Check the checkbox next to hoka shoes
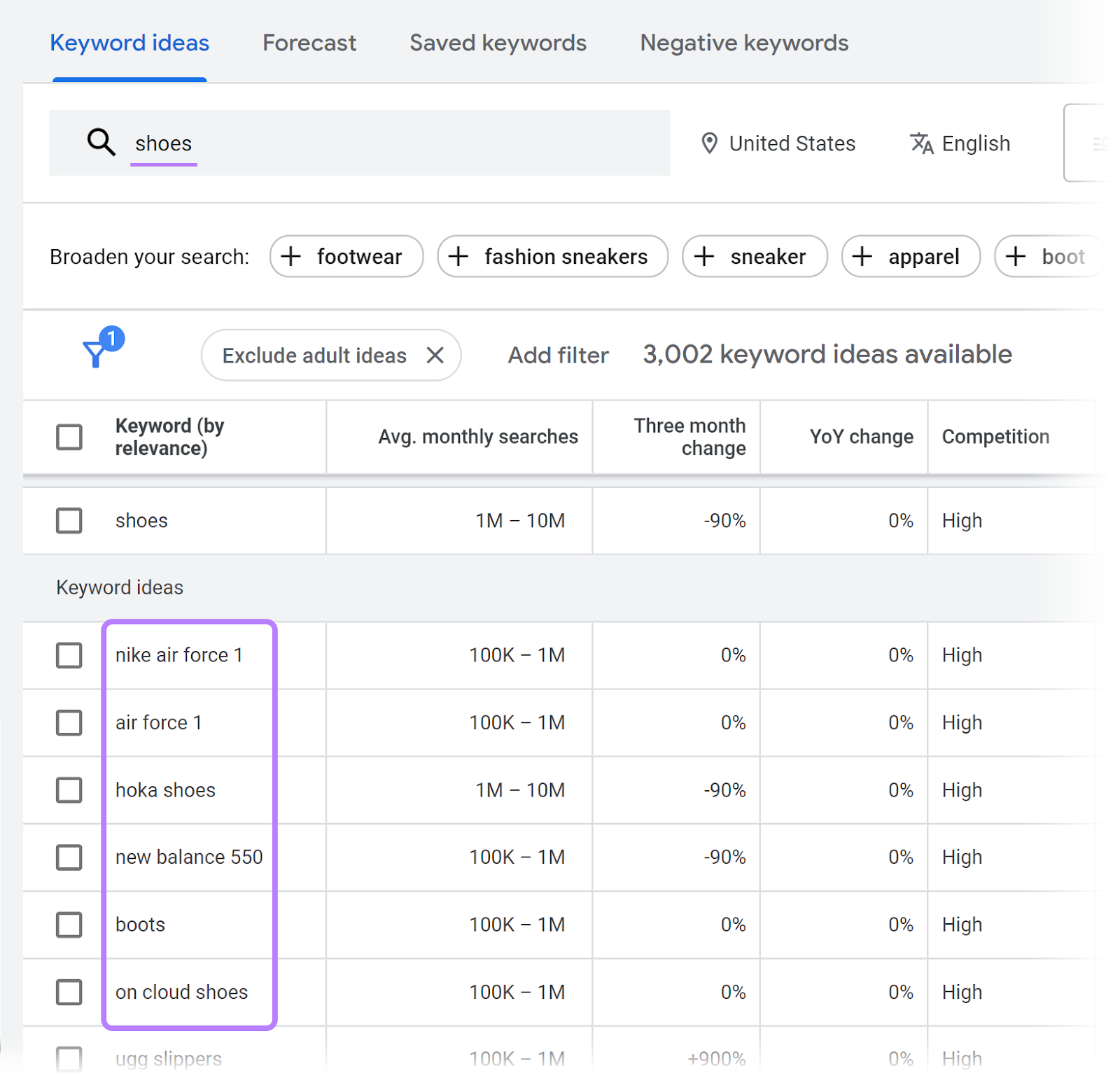This screenshot has width=1120, height=1087. pyautogui.click(x=69, y=790)
